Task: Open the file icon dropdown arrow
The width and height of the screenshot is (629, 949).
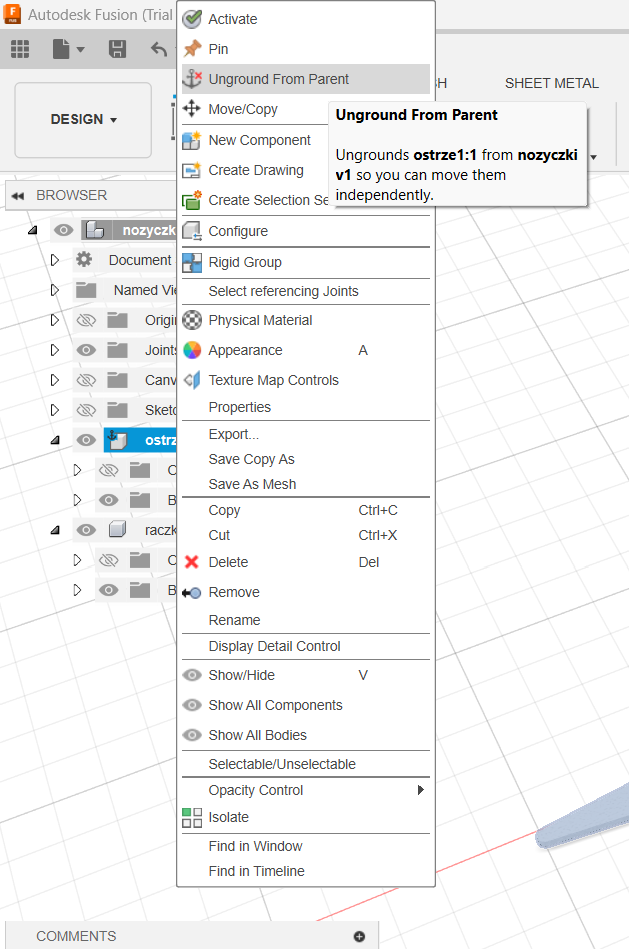Action: 81,50
